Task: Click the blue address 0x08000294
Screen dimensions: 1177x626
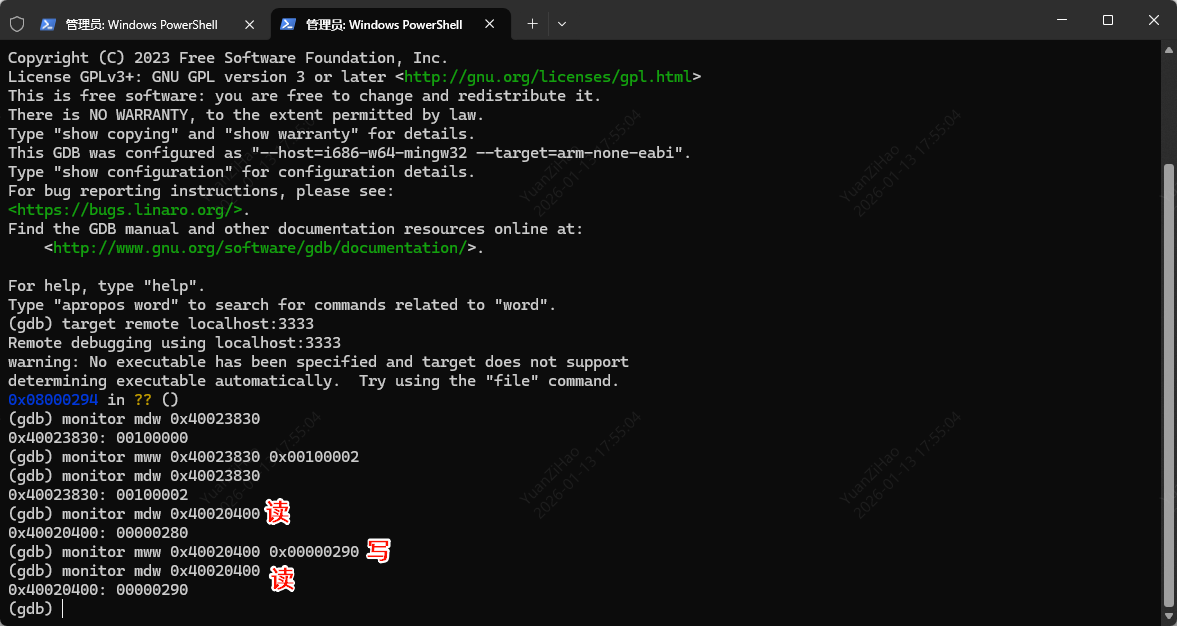Action: [x=53, y=400]
